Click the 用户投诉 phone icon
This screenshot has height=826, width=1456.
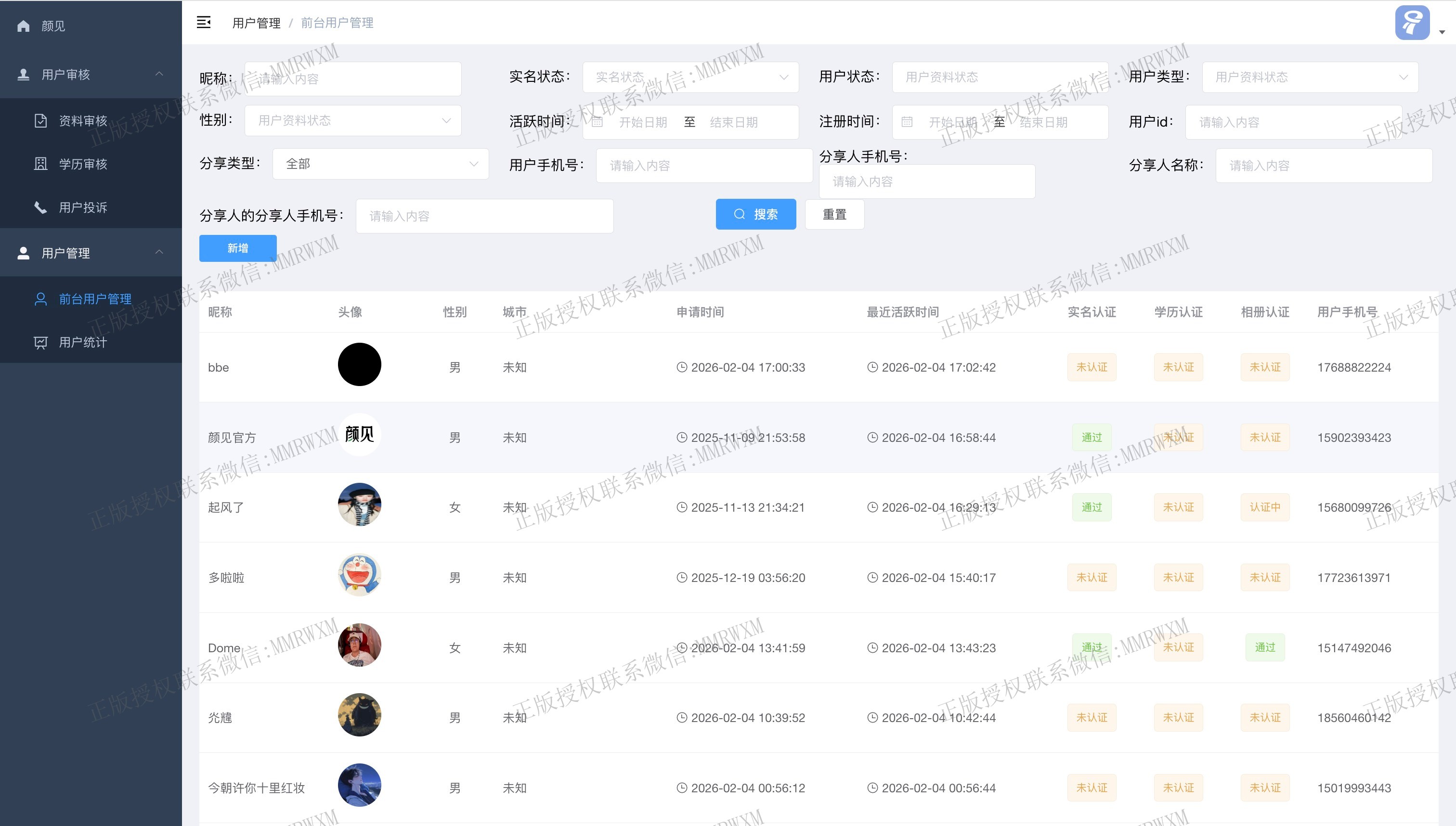(40, 207)
